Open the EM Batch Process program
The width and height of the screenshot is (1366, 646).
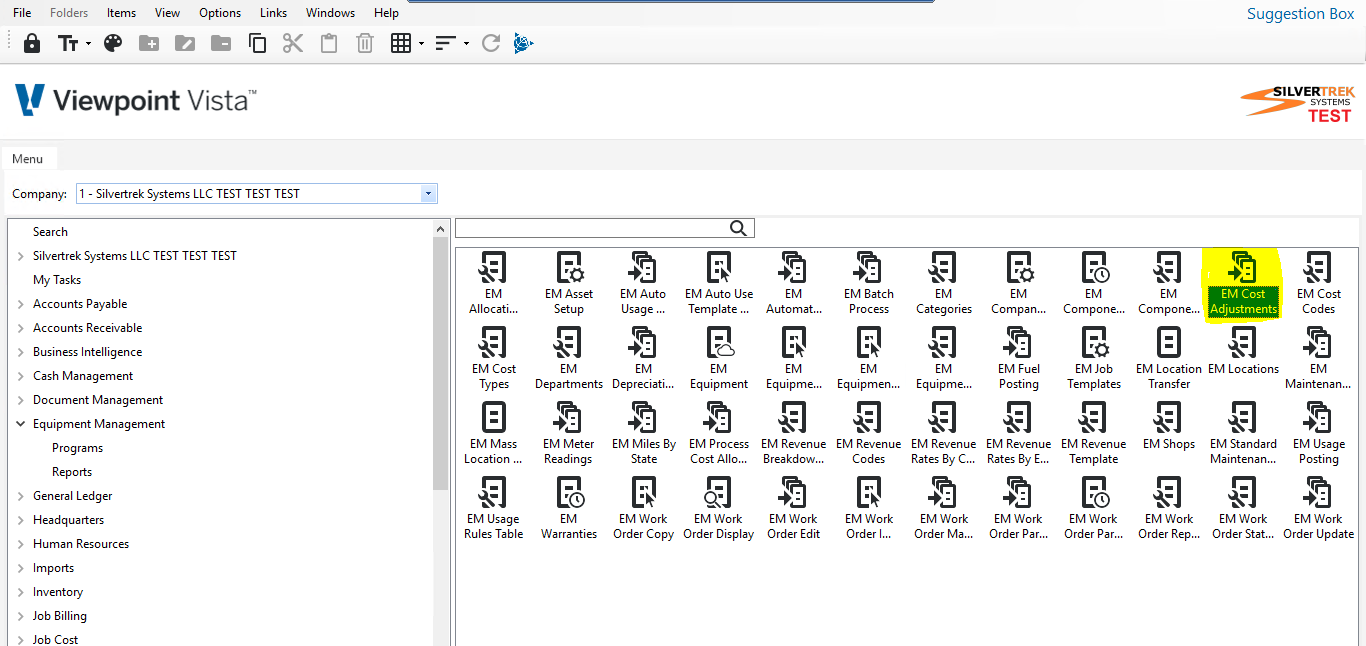pyautogui.click(x=868, y=284)
